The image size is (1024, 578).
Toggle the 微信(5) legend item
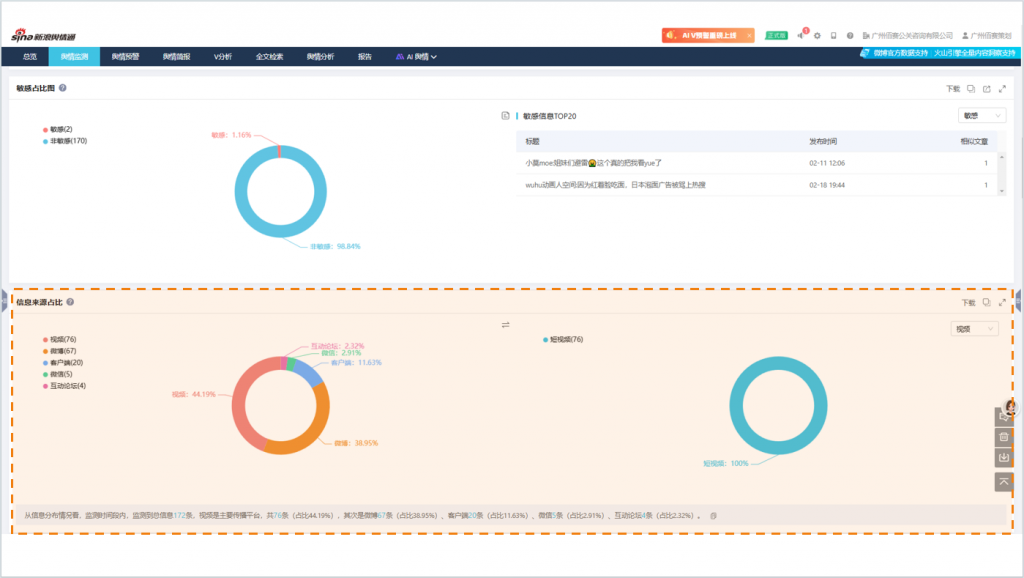click(x=57, y=374)
